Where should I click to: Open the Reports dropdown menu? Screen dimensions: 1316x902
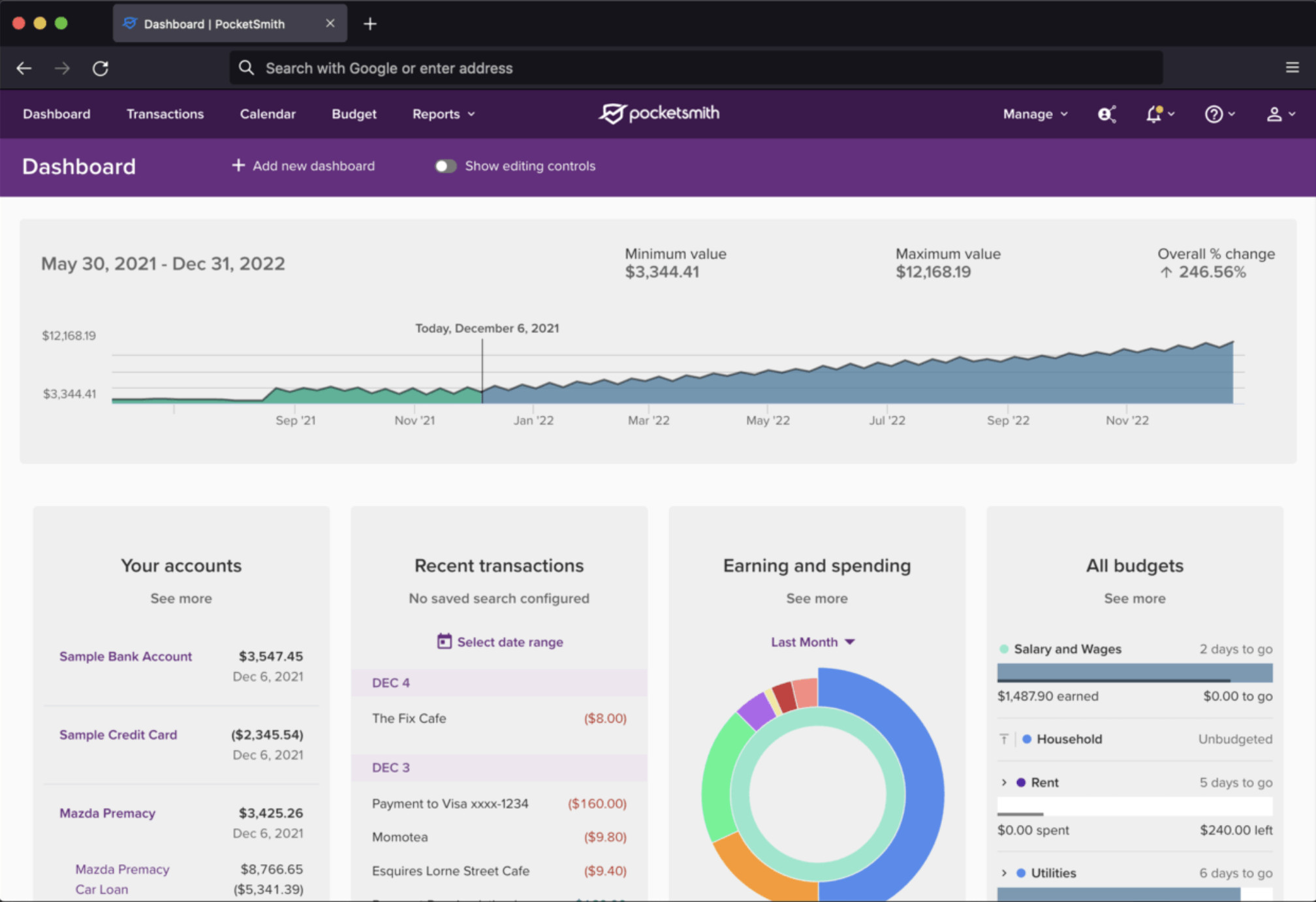tap(443, 114)
